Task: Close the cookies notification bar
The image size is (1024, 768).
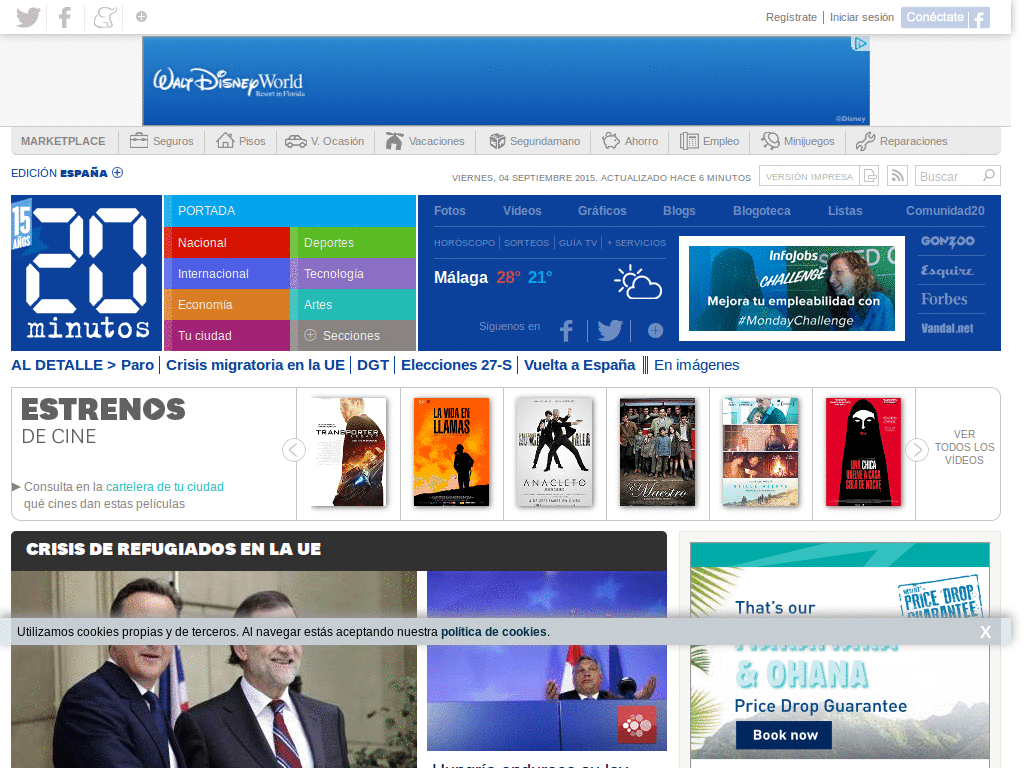Action: (x=985, y=632)
